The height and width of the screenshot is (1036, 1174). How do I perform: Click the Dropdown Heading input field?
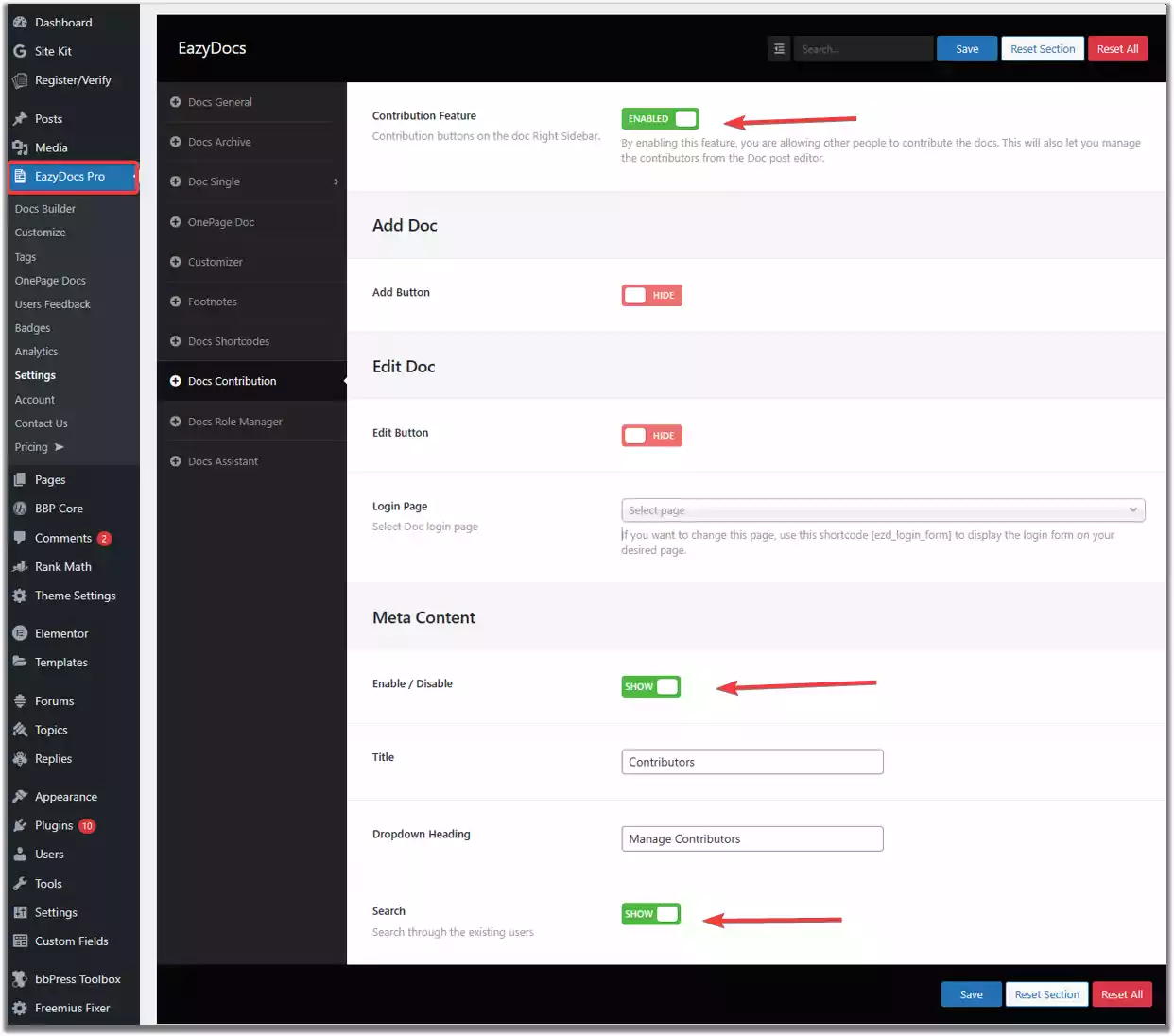coord(752,838)
